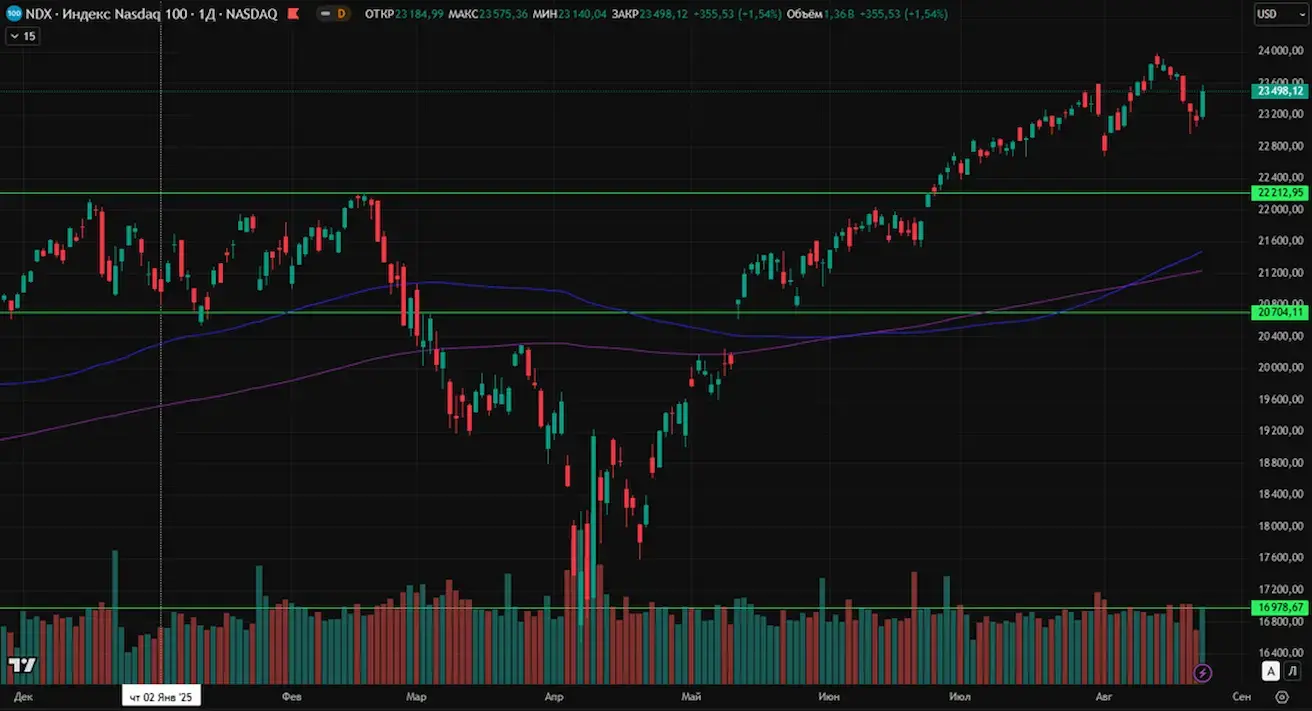1312x711 pixels.
Task: Click the orange D delayed-data badge
Action: point(340,14)
